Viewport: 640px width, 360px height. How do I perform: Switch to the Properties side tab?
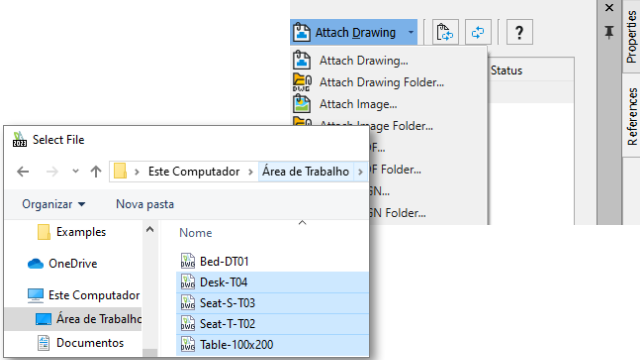click(631, 37)
